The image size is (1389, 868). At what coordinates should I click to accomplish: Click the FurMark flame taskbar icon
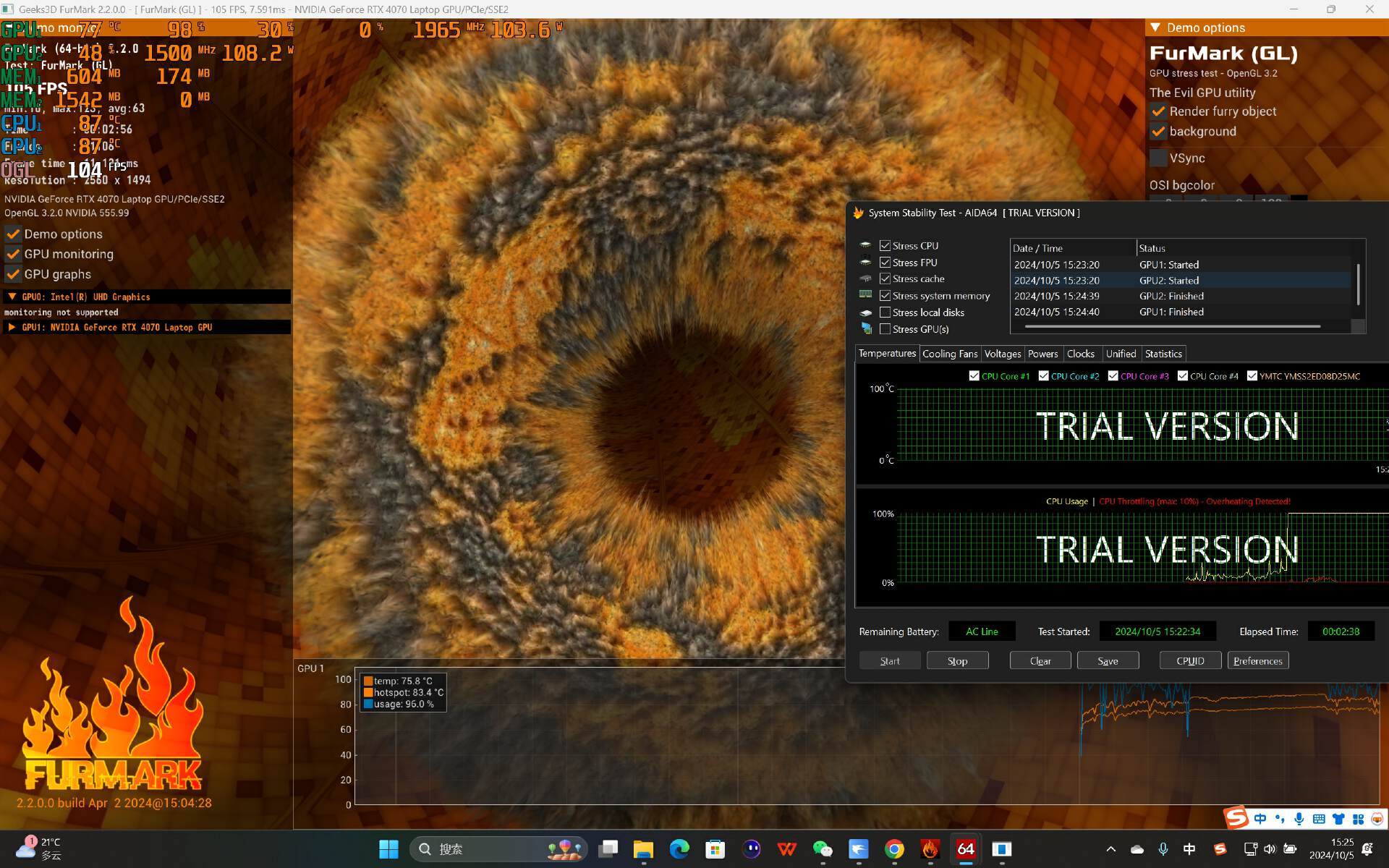[930, 848]
